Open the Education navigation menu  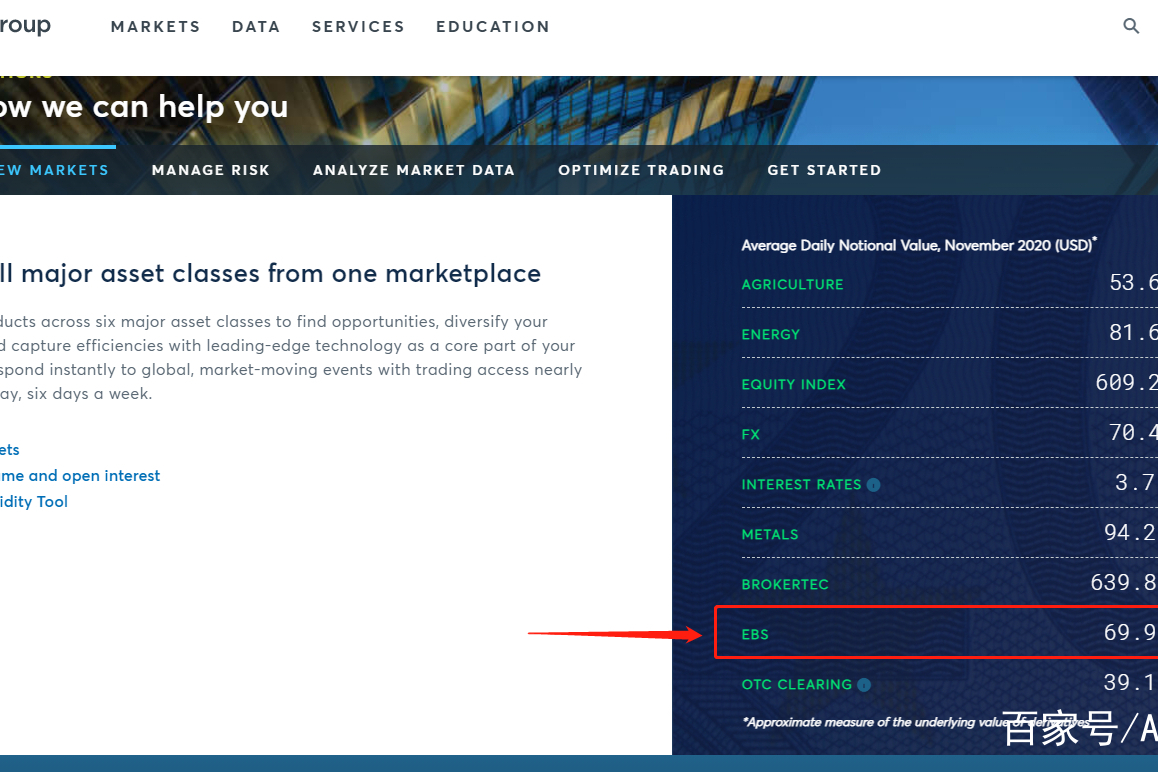coord(492,27)
